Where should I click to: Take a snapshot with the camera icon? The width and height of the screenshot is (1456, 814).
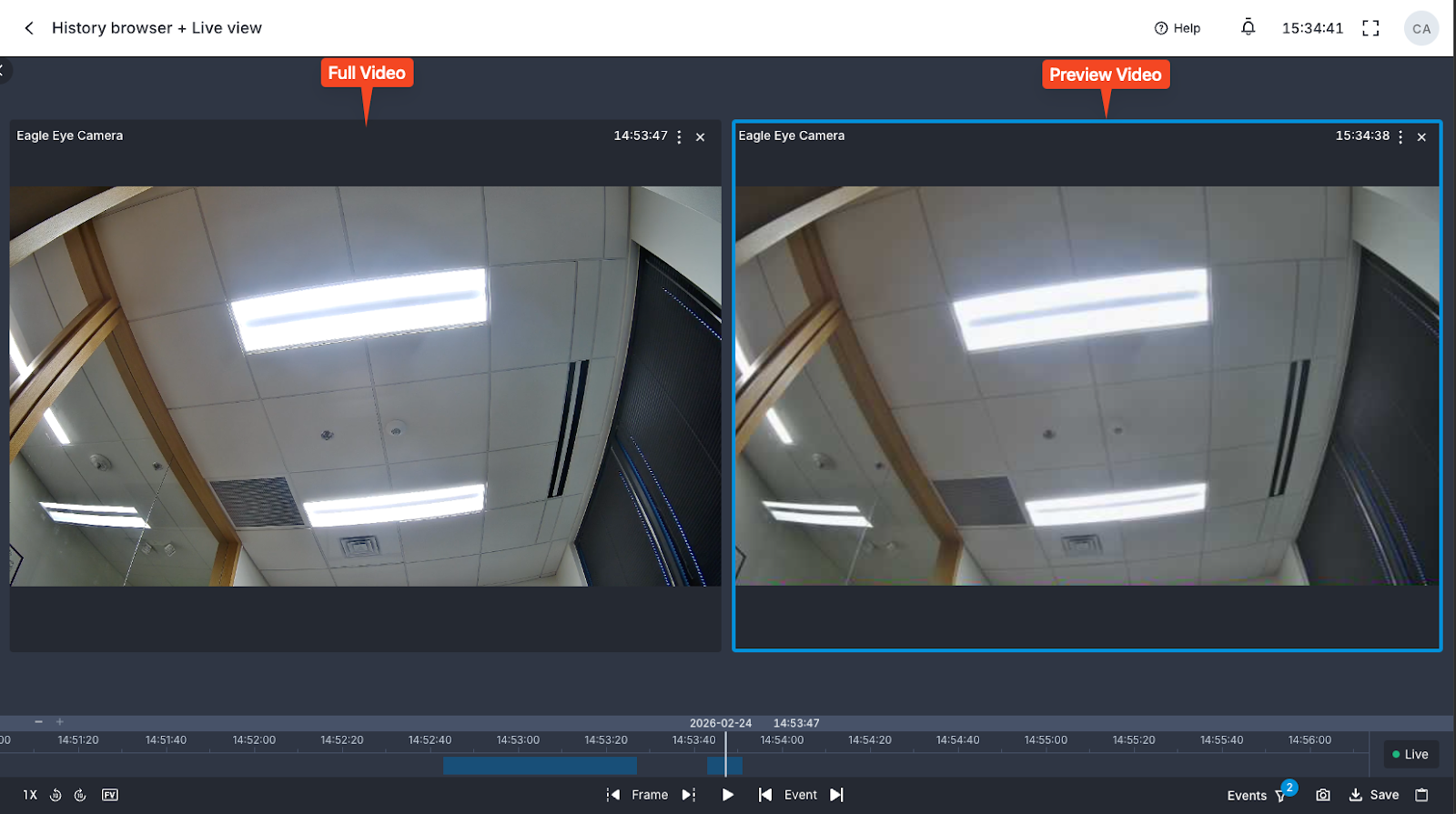(1323, 795)
